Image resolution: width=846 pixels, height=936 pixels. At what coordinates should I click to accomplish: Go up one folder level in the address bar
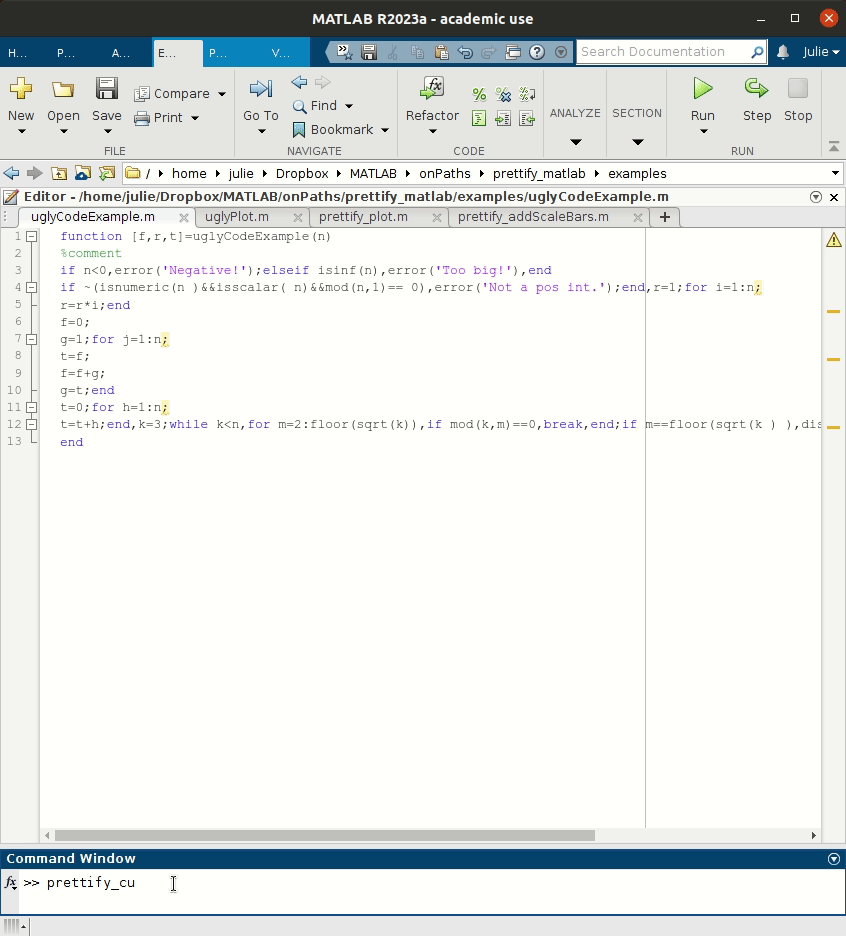(x=59, y=174)
